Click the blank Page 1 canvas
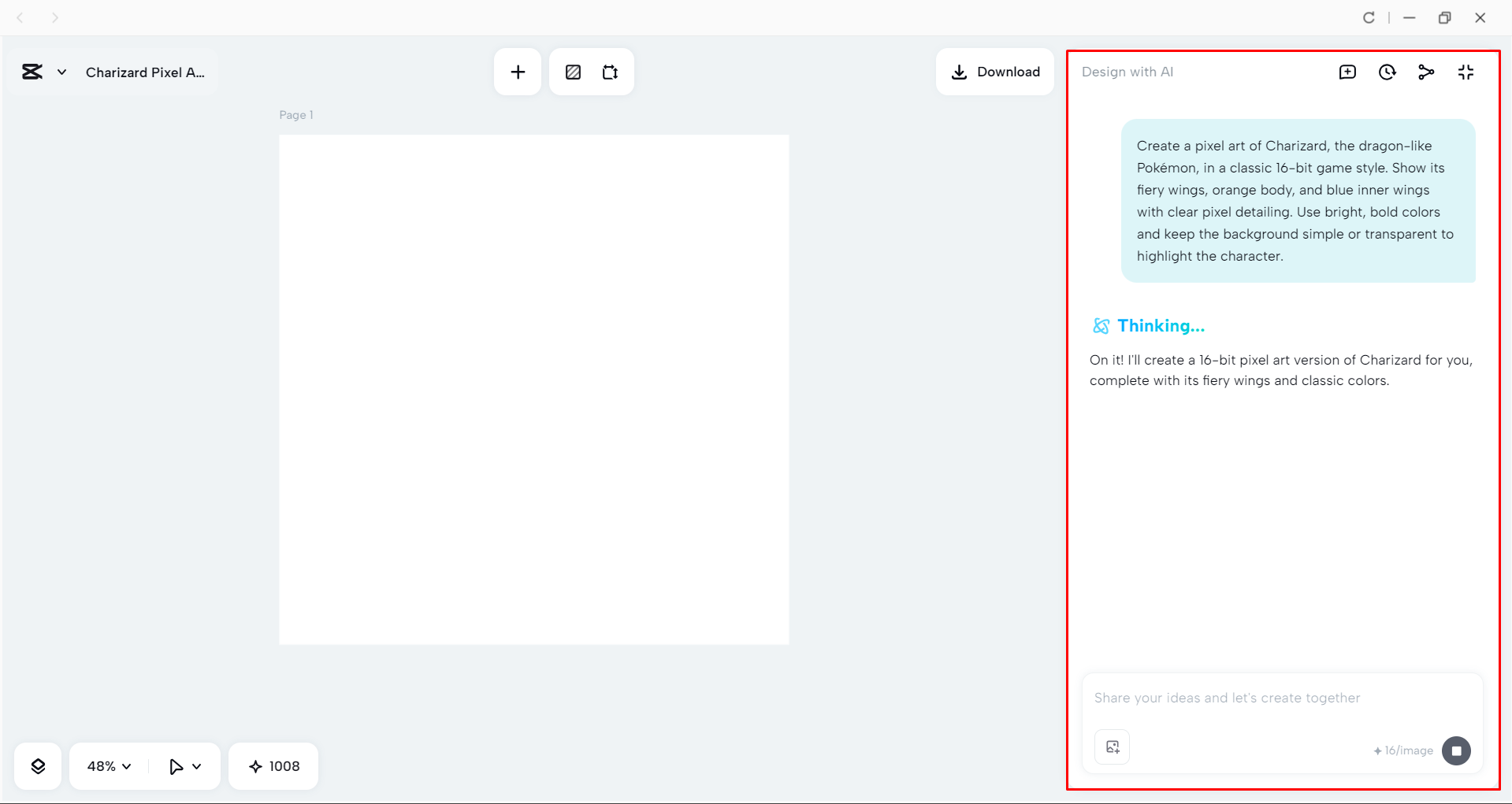 click(x=534, y=390)
